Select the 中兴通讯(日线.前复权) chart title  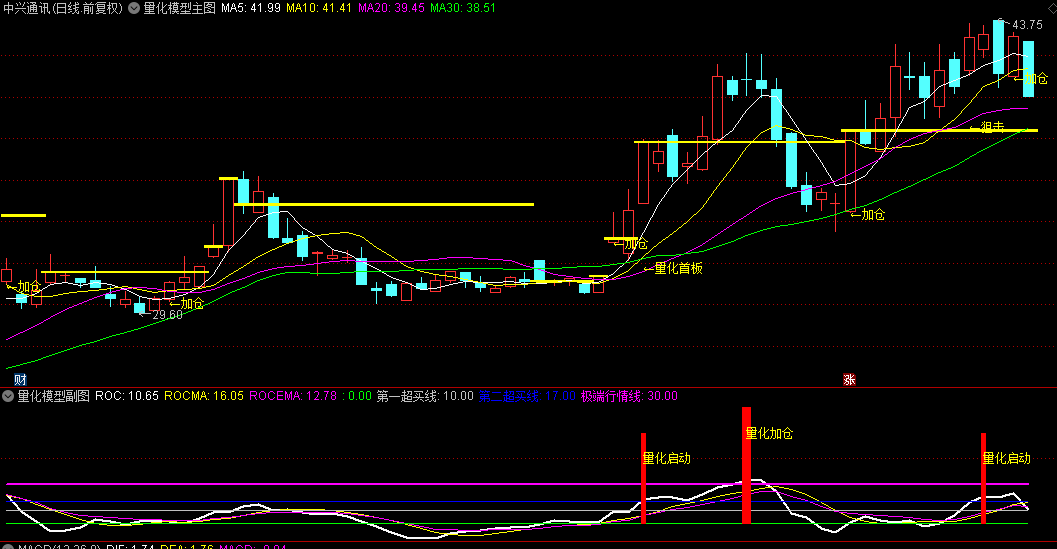pos(63,8)
